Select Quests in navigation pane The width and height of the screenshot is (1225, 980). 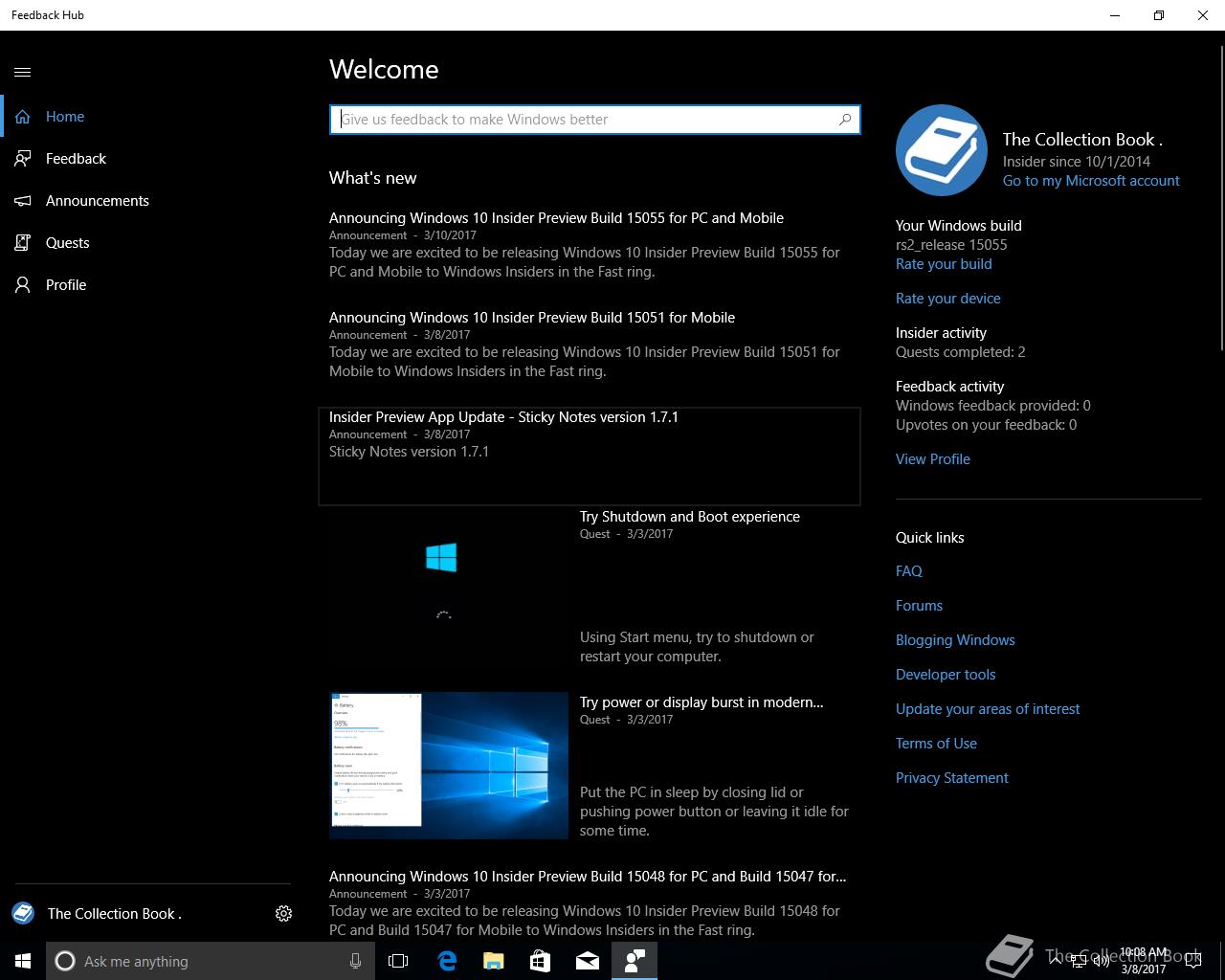point(153,243)
